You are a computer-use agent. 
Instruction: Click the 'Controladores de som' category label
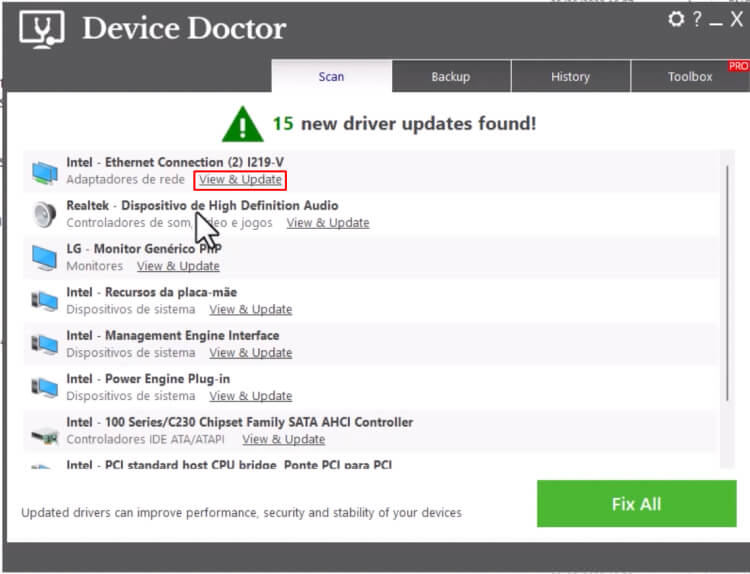(169, 223)
